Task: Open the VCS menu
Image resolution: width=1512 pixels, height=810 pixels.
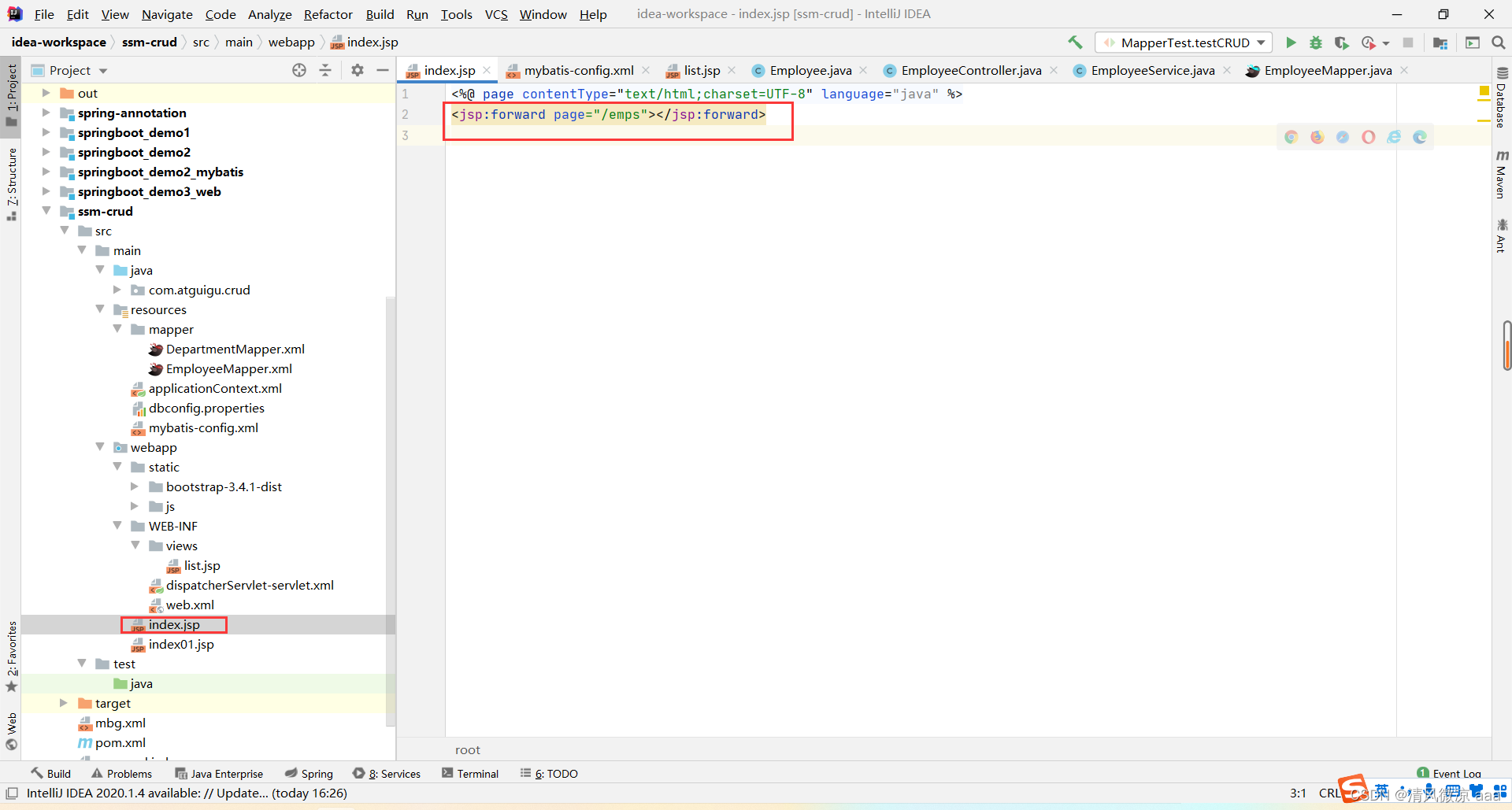Action: [496, 14]
